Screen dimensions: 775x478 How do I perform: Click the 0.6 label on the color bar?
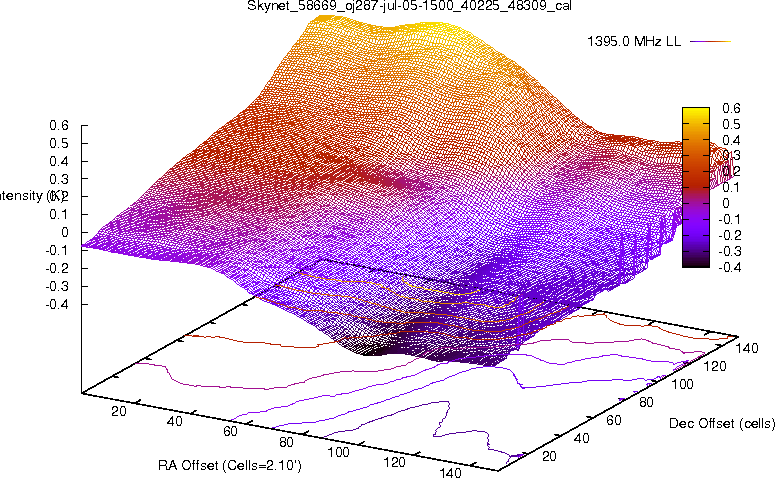732,108
